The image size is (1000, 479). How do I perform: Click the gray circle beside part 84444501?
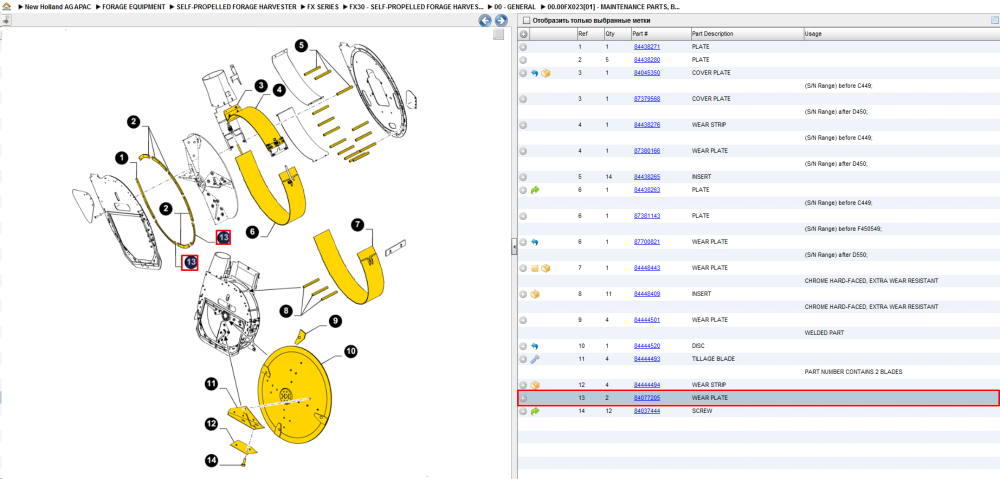523,320
